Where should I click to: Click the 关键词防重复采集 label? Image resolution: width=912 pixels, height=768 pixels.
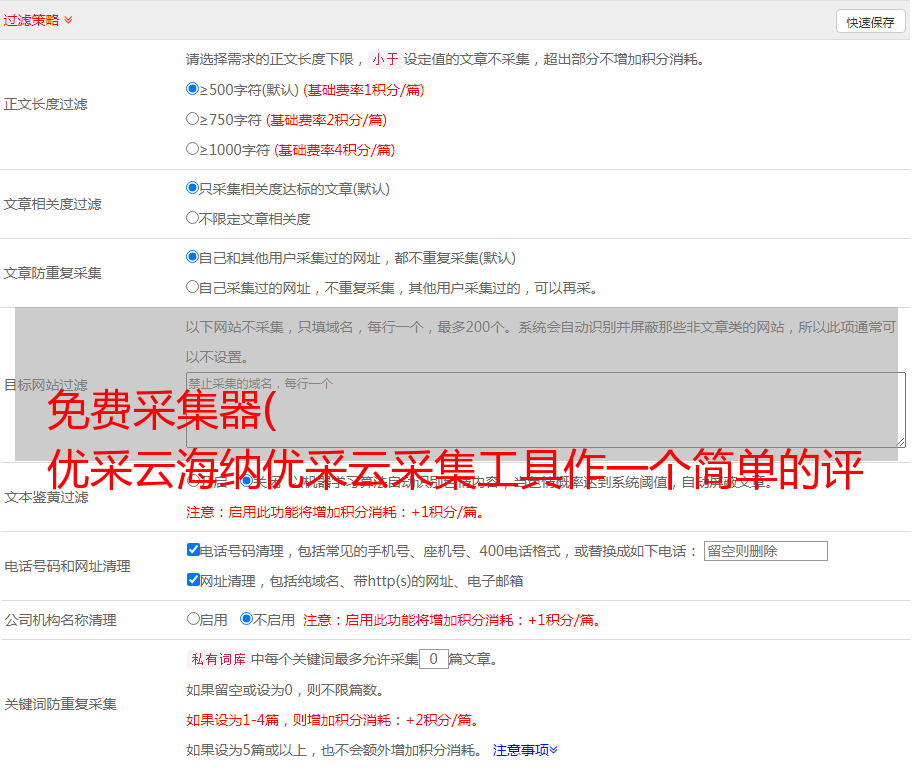tap(60, 704)
